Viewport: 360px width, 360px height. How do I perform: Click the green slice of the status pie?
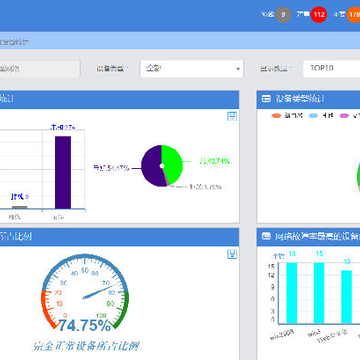[x=172, y=163]
